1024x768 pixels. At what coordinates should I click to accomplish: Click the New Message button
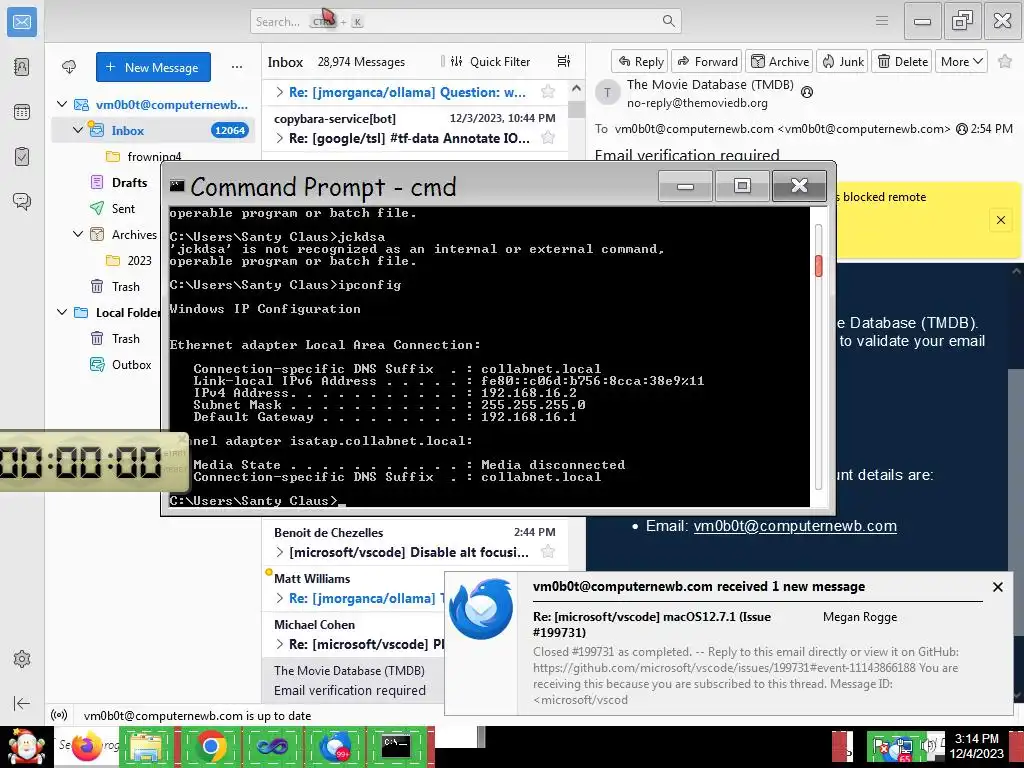tap(153, 67)
